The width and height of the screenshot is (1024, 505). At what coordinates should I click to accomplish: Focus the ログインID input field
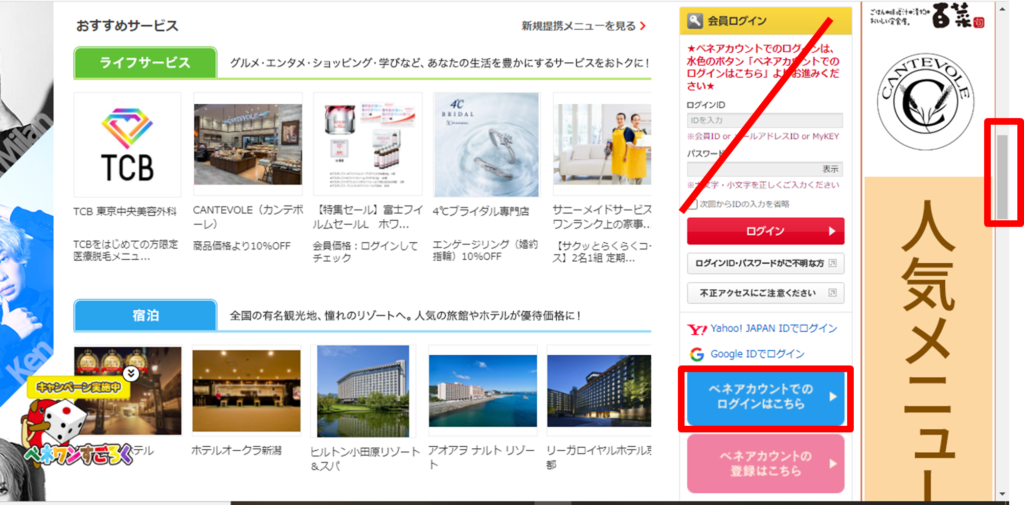tap(765, 120)
